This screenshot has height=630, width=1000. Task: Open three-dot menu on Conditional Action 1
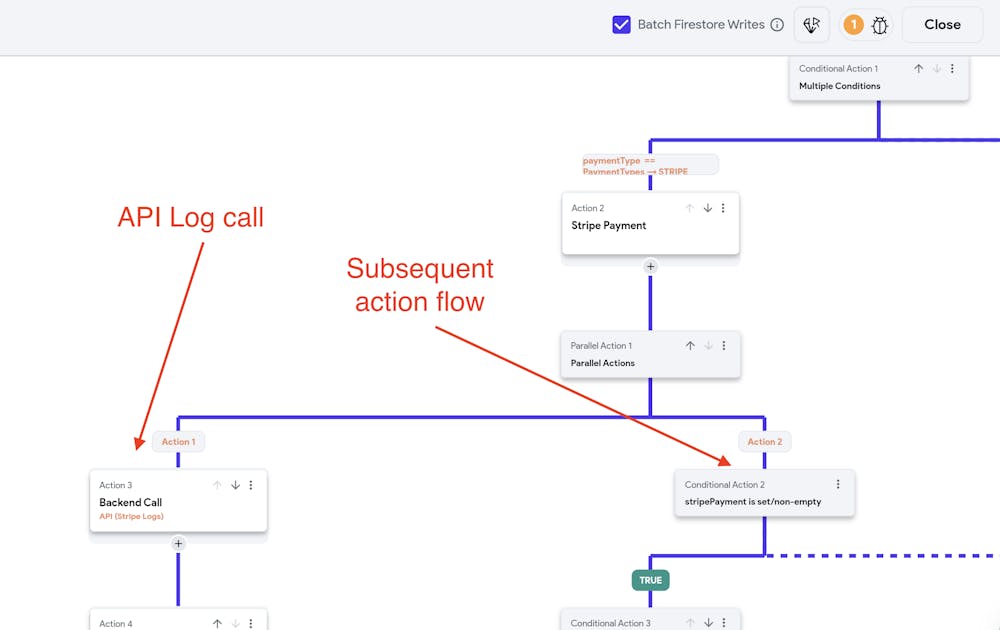tap(952, 69)
